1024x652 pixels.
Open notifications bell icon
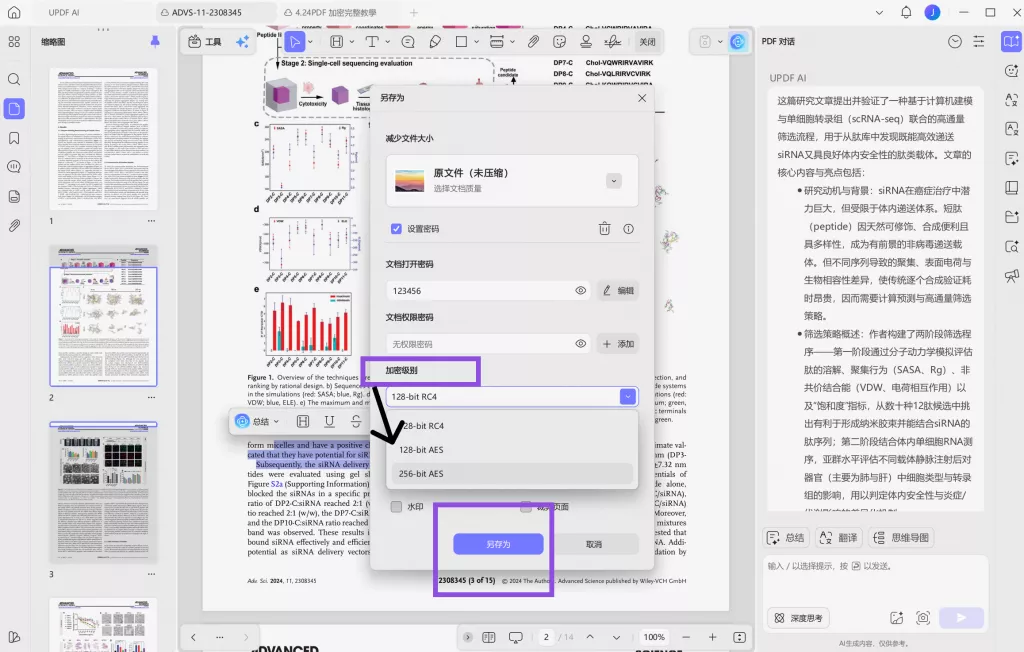pos(906,12)
